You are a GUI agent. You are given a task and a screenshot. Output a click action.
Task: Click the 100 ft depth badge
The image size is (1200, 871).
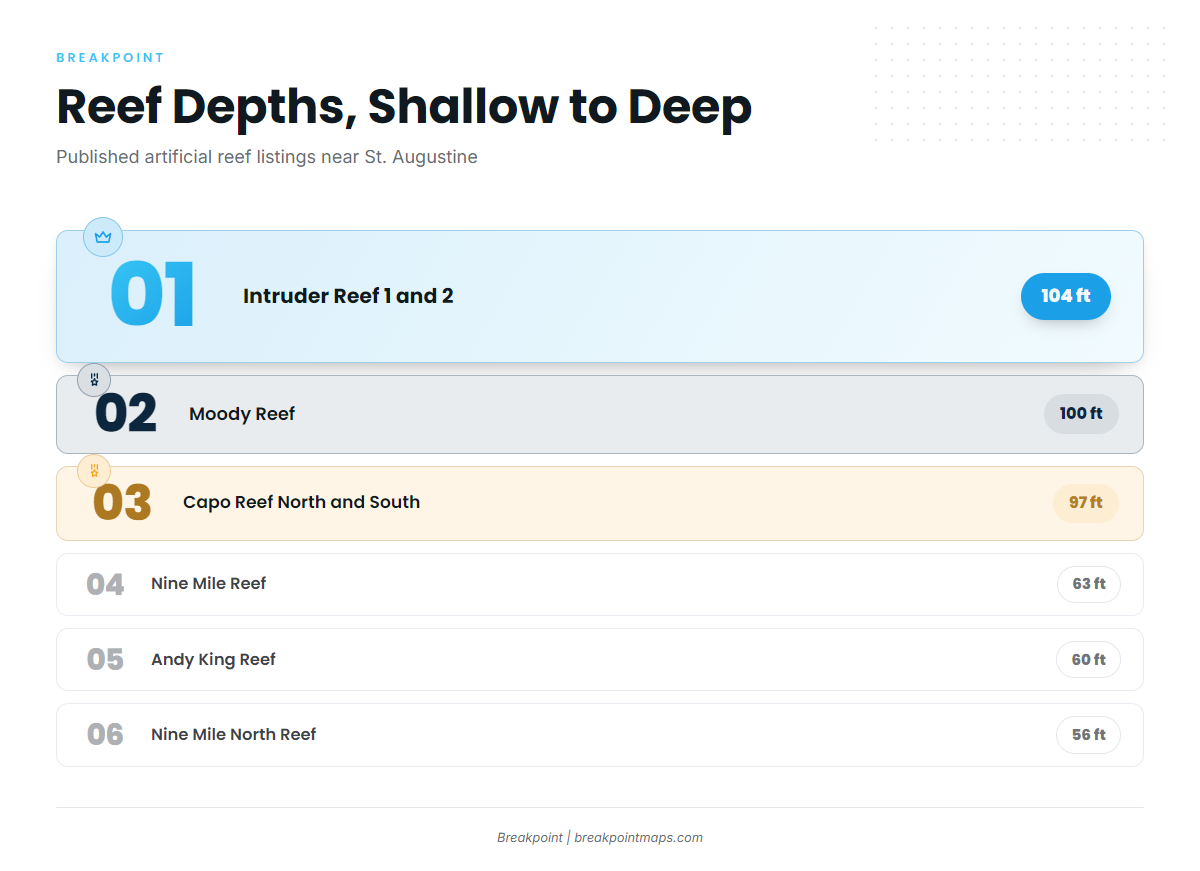point(1081,413)
